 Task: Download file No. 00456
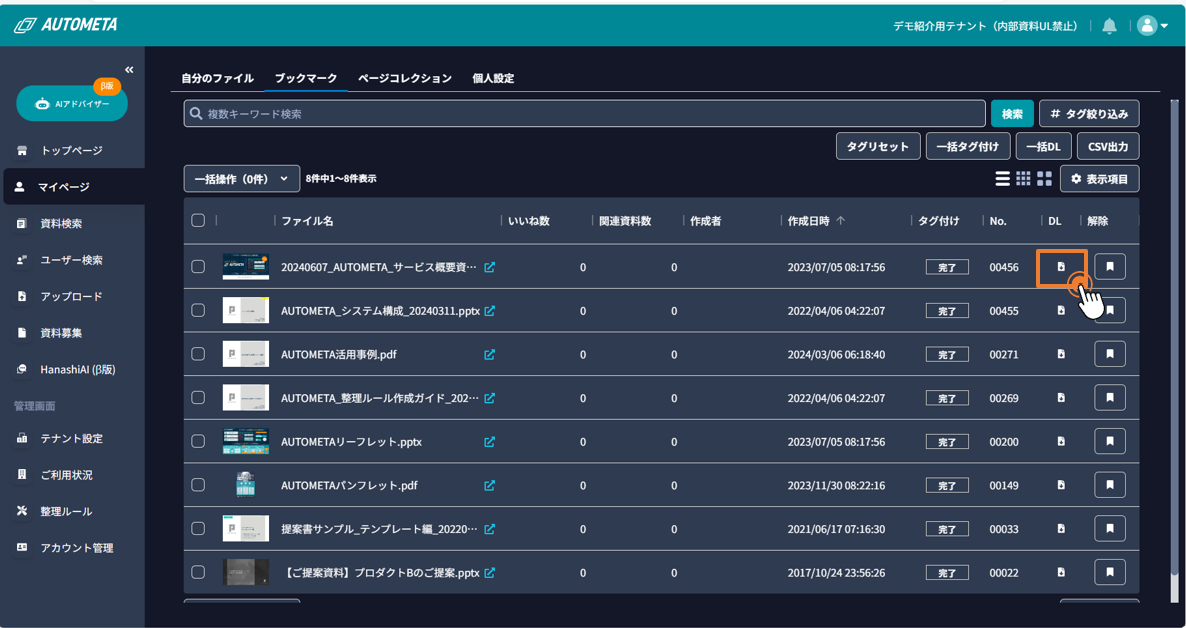point(1061,267)
